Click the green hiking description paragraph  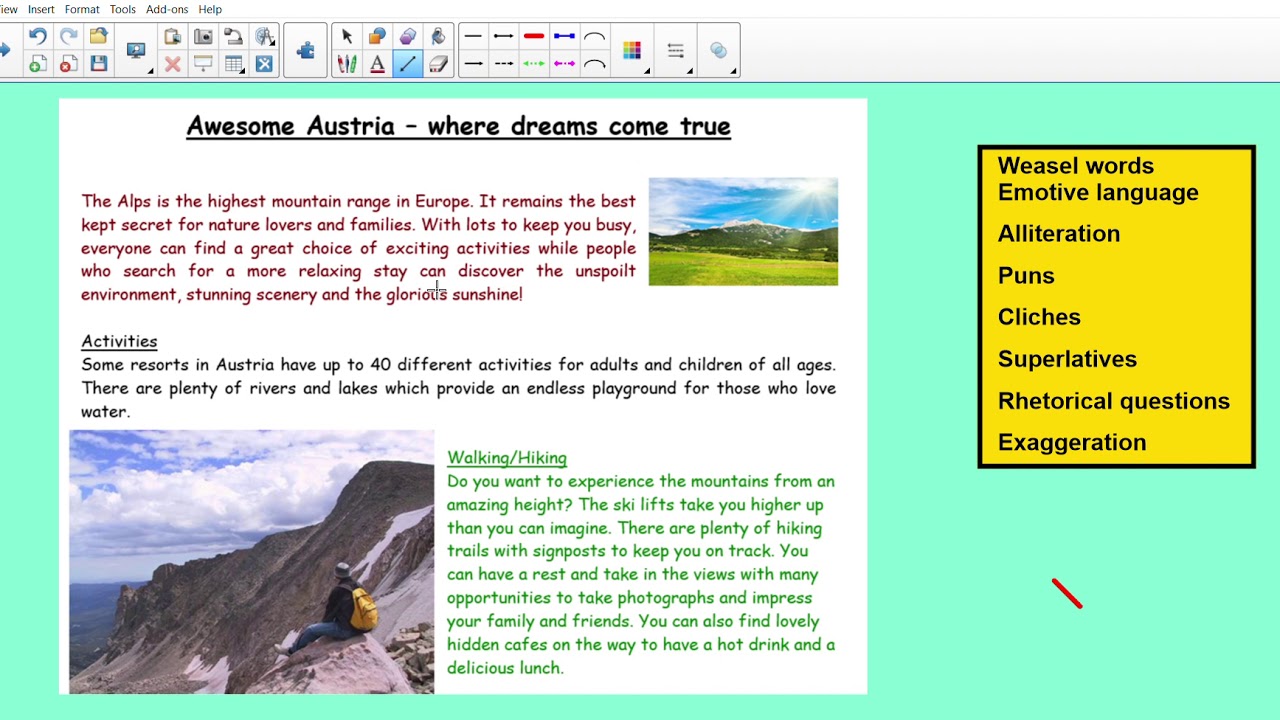[x=641, y=574]
